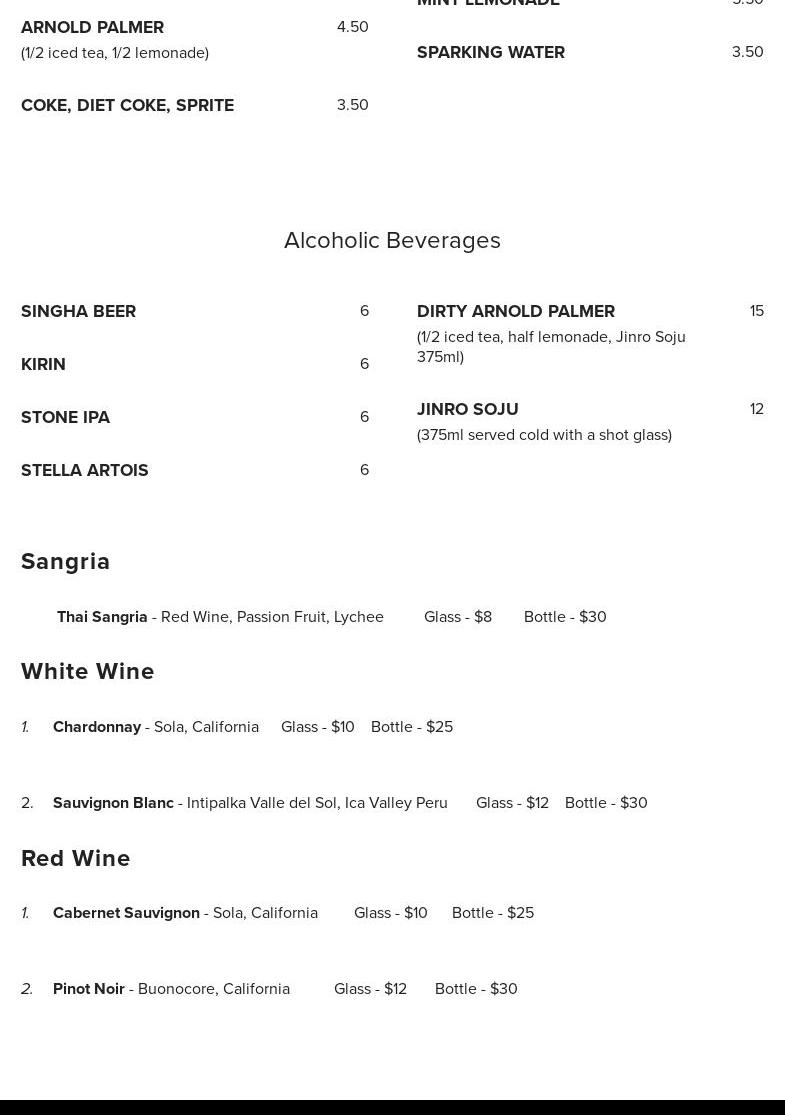This screenshot has height=1115, width=785.
Task: Click the Alcoholic Beverages section heading
Action: (x=392, y=240)
